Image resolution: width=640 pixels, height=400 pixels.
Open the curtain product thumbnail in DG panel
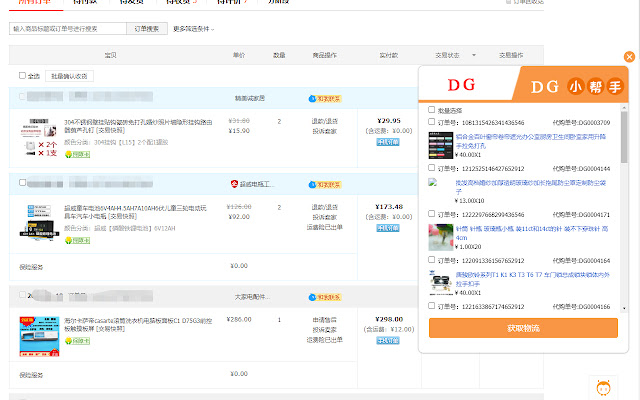(440, 145)
